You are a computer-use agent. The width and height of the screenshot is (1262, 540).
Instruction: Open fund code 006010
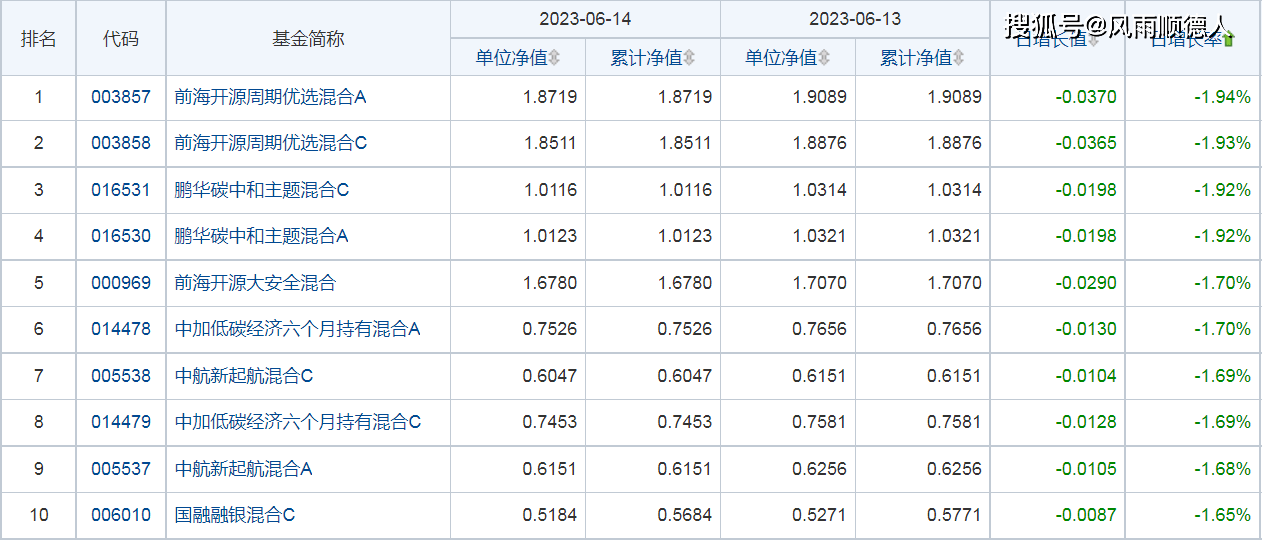(x=121, y=515)
